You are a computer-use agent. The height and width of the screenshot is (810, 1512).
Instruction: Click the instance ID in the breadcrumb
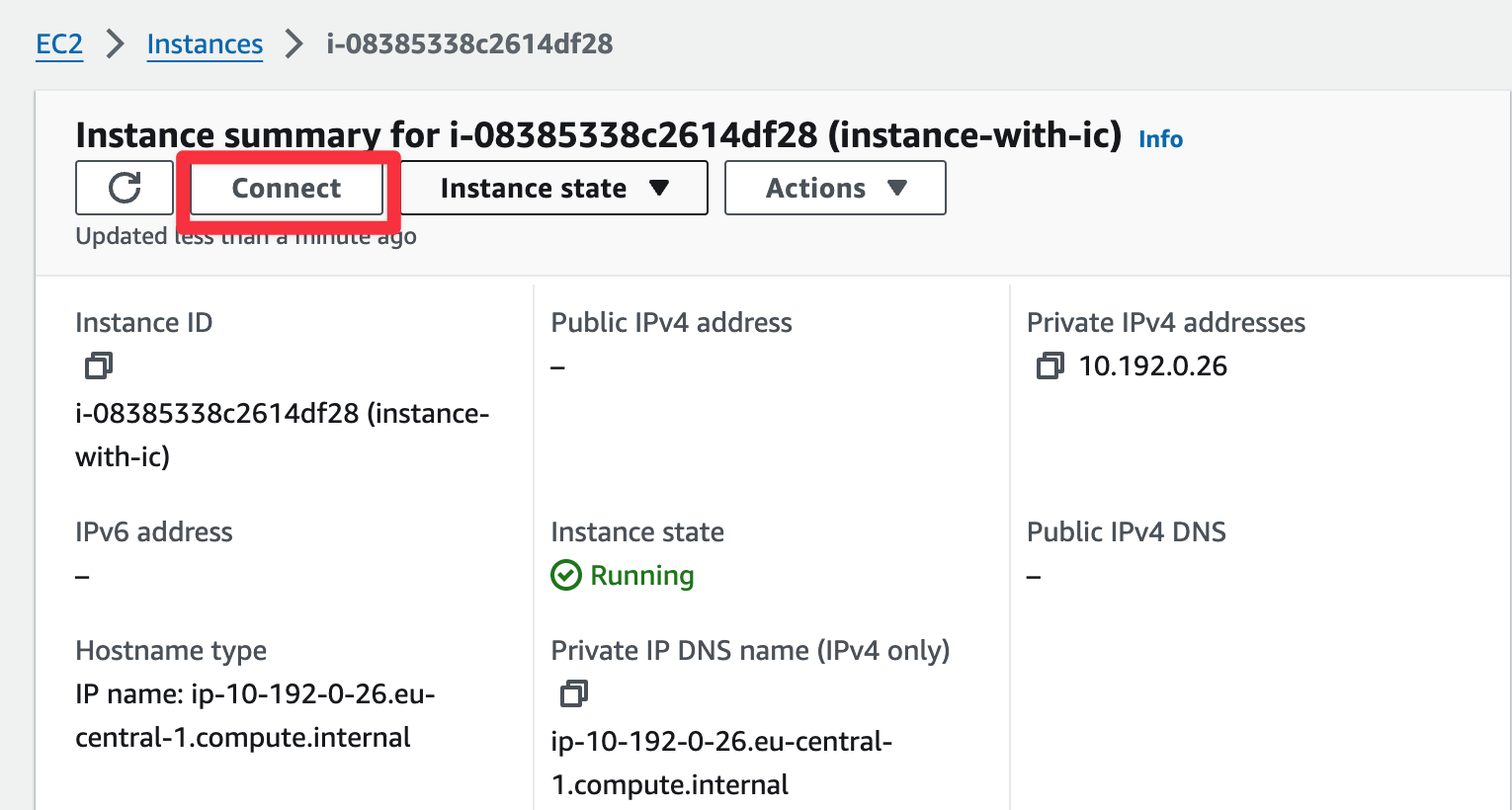pos(469,44)
